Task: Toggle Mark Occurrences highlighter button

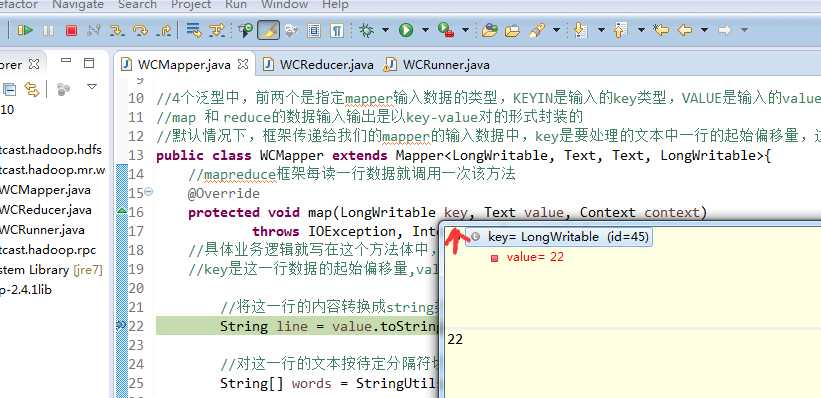Action: (268, 30)
